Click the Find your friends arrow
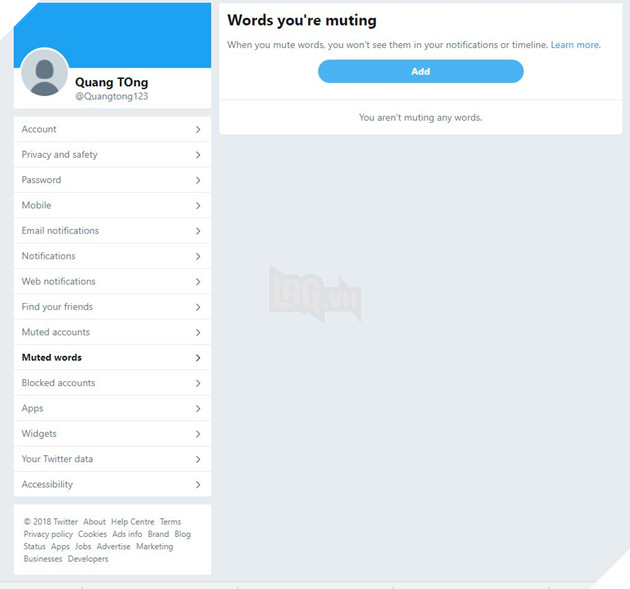The height and width of the screenshot is (589, 630). [198, 307]
